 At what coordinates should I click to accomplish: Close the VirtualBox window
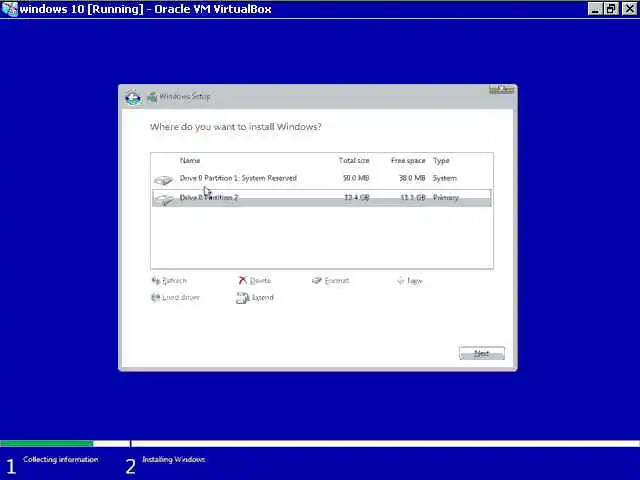(x=629, y=9)
